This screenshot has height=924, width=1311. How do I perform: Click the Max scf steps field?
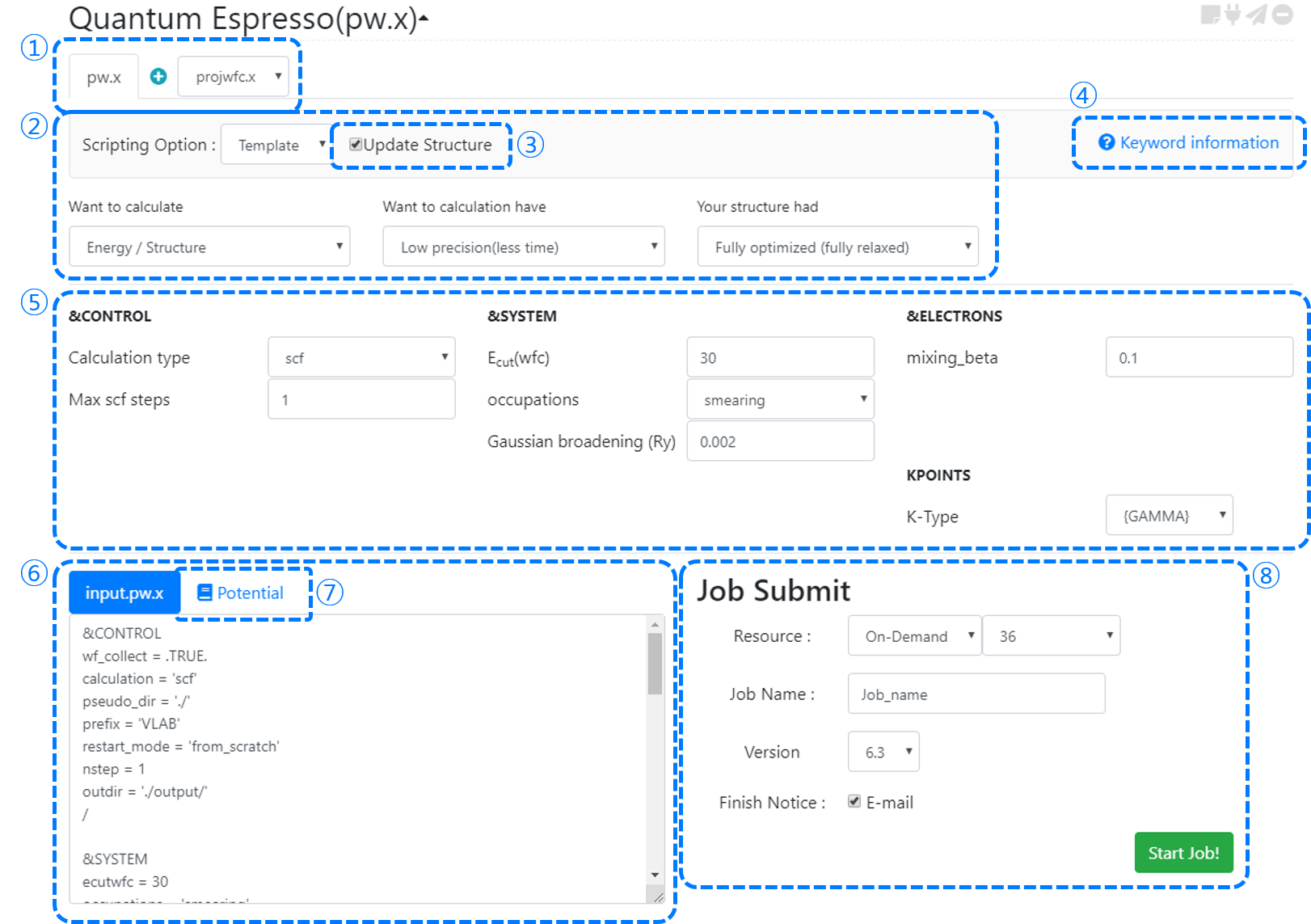click(x=361, y=399)
